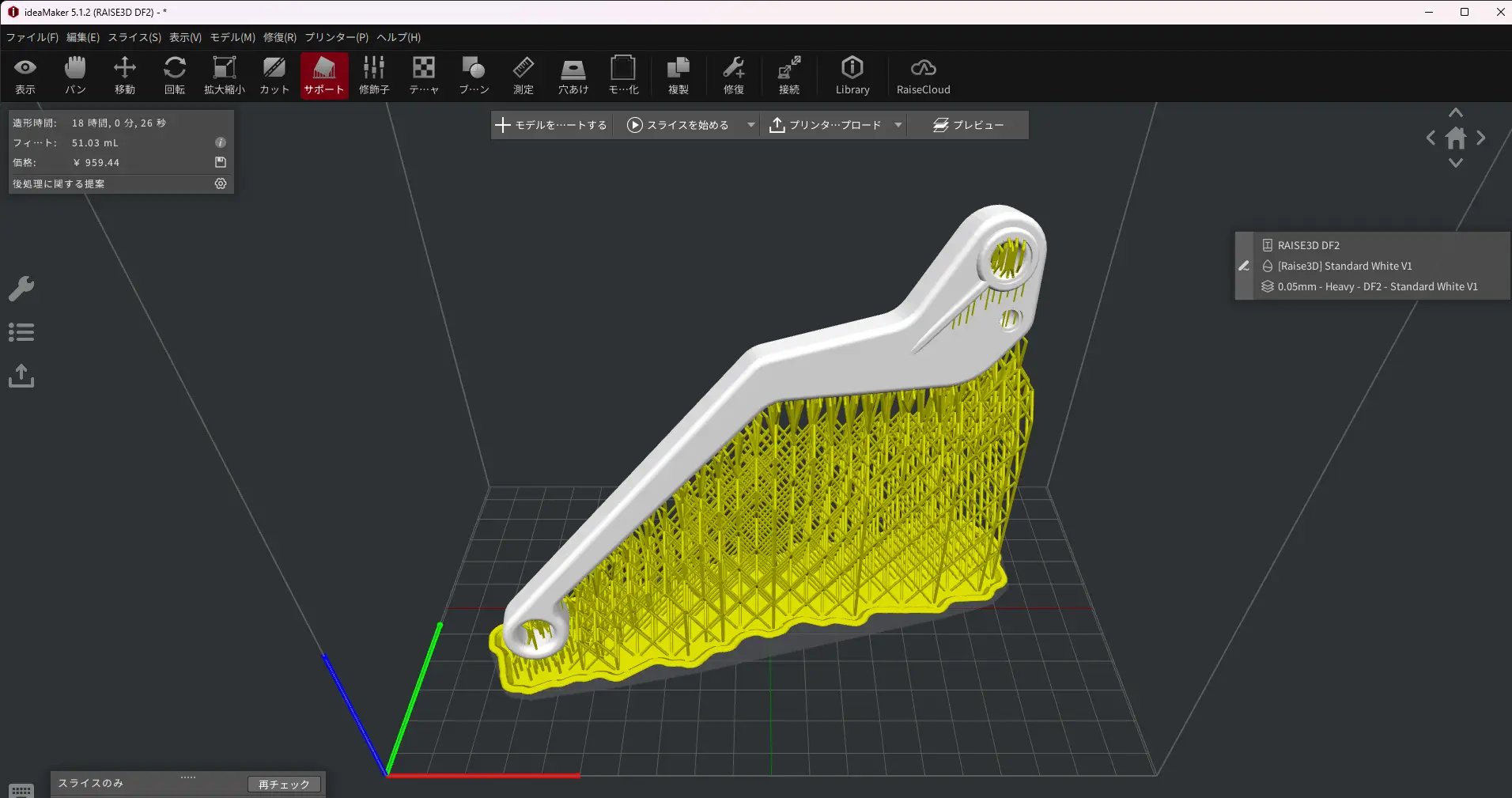Select the 穴あけ hollow tool
Viewport: 1512px width, 798px height.
[573, 76]
